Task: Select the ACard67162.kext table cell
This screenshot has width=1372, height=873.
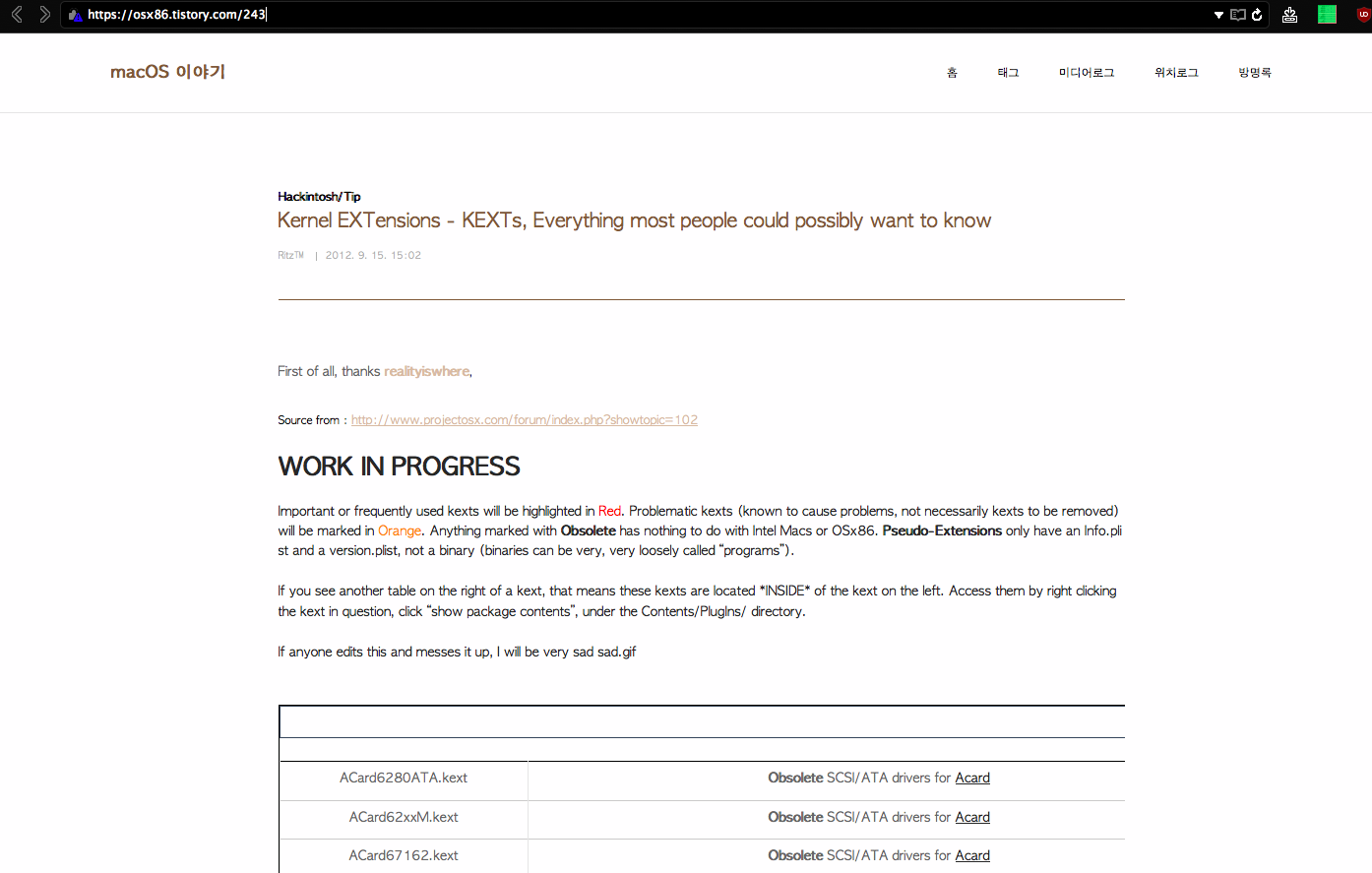Action: (404, 855)
